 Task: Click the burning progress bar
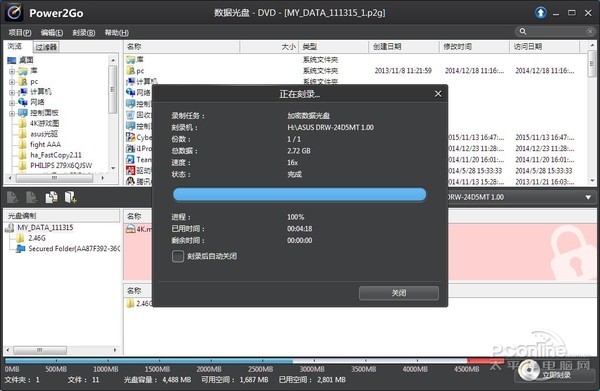click(x=300, y=194)
